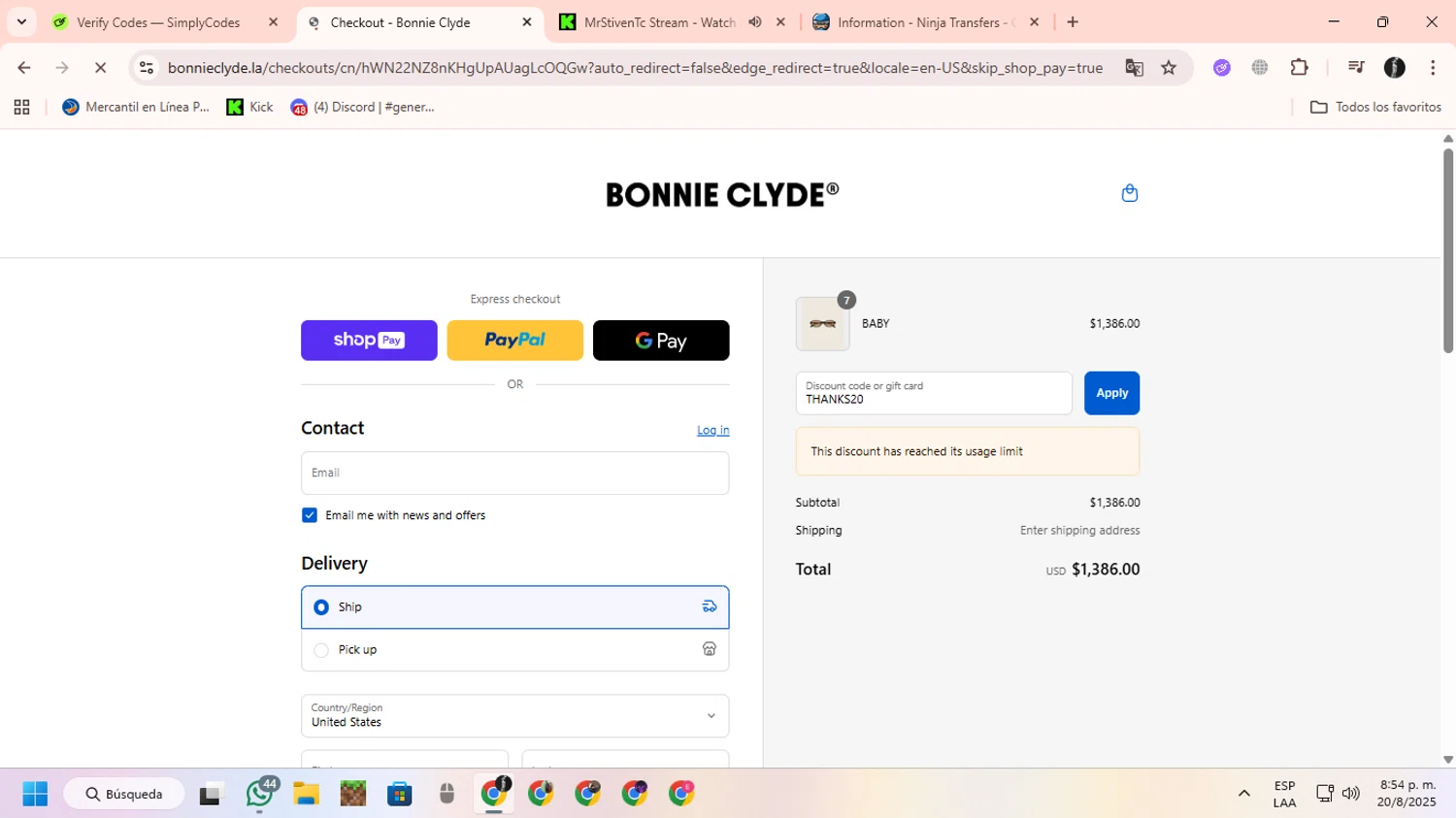Open the clock showing 8:54 p. m.

tap(1406, 795)
